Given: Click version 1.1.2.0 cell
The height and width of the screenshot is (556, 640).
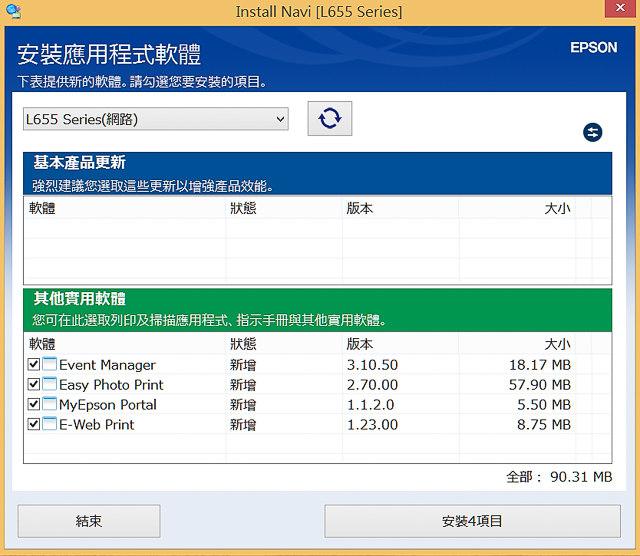Looking at the screenshot, I should (370, 405).
